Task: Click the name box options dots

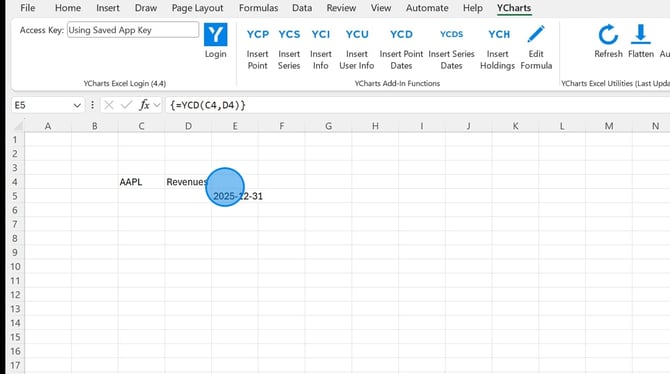Action: 92,105
